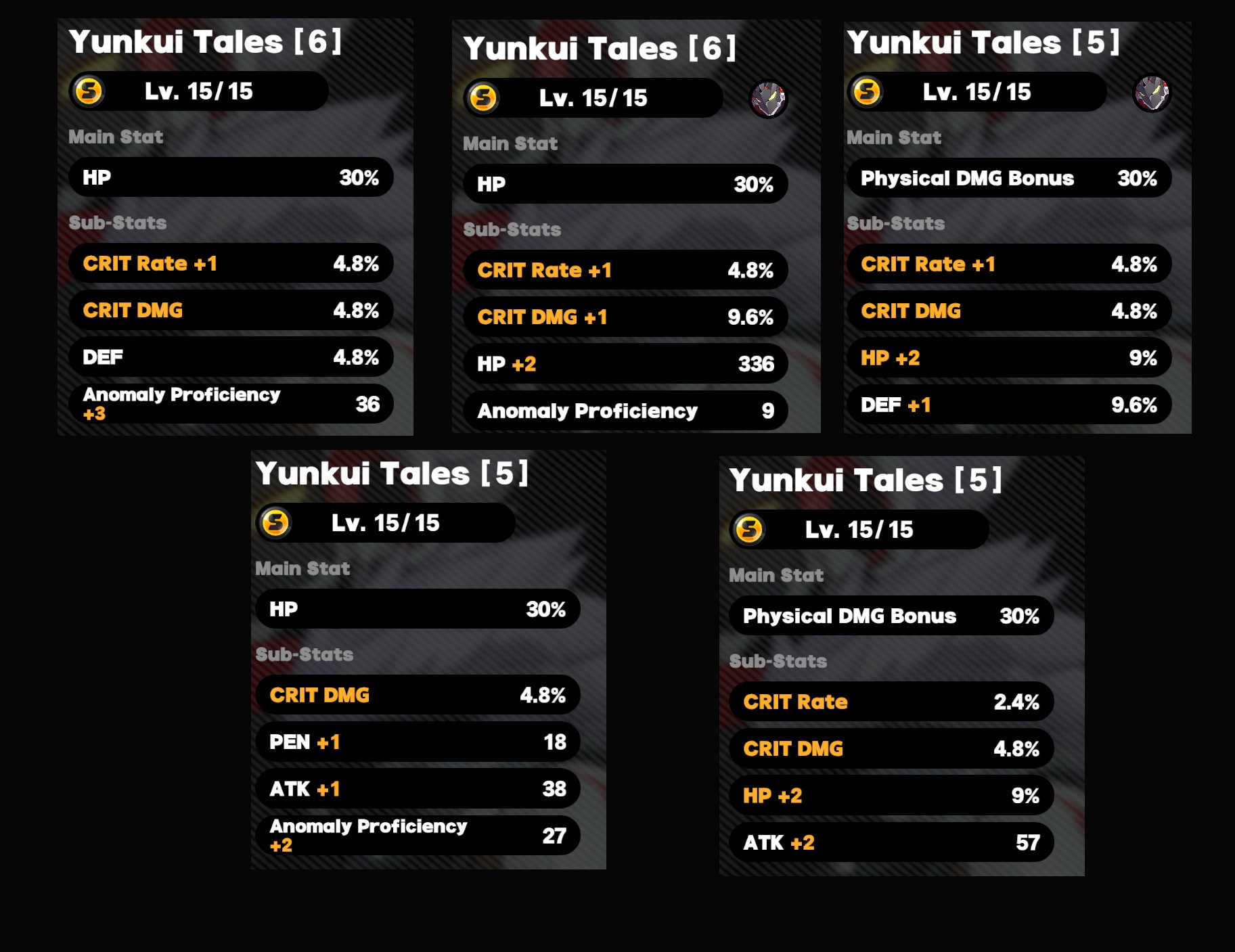Click the ATK +2 57 sub-stat row

point(891,842)
